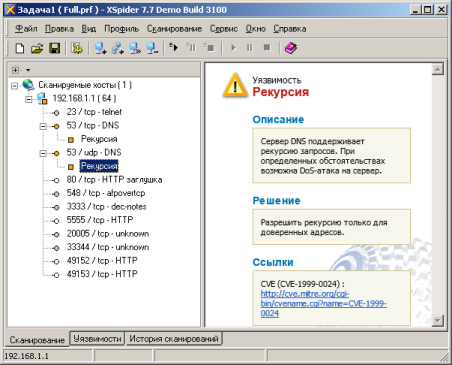Switch to the История сканирований tab
452x365 pixels.
[174, 339]
